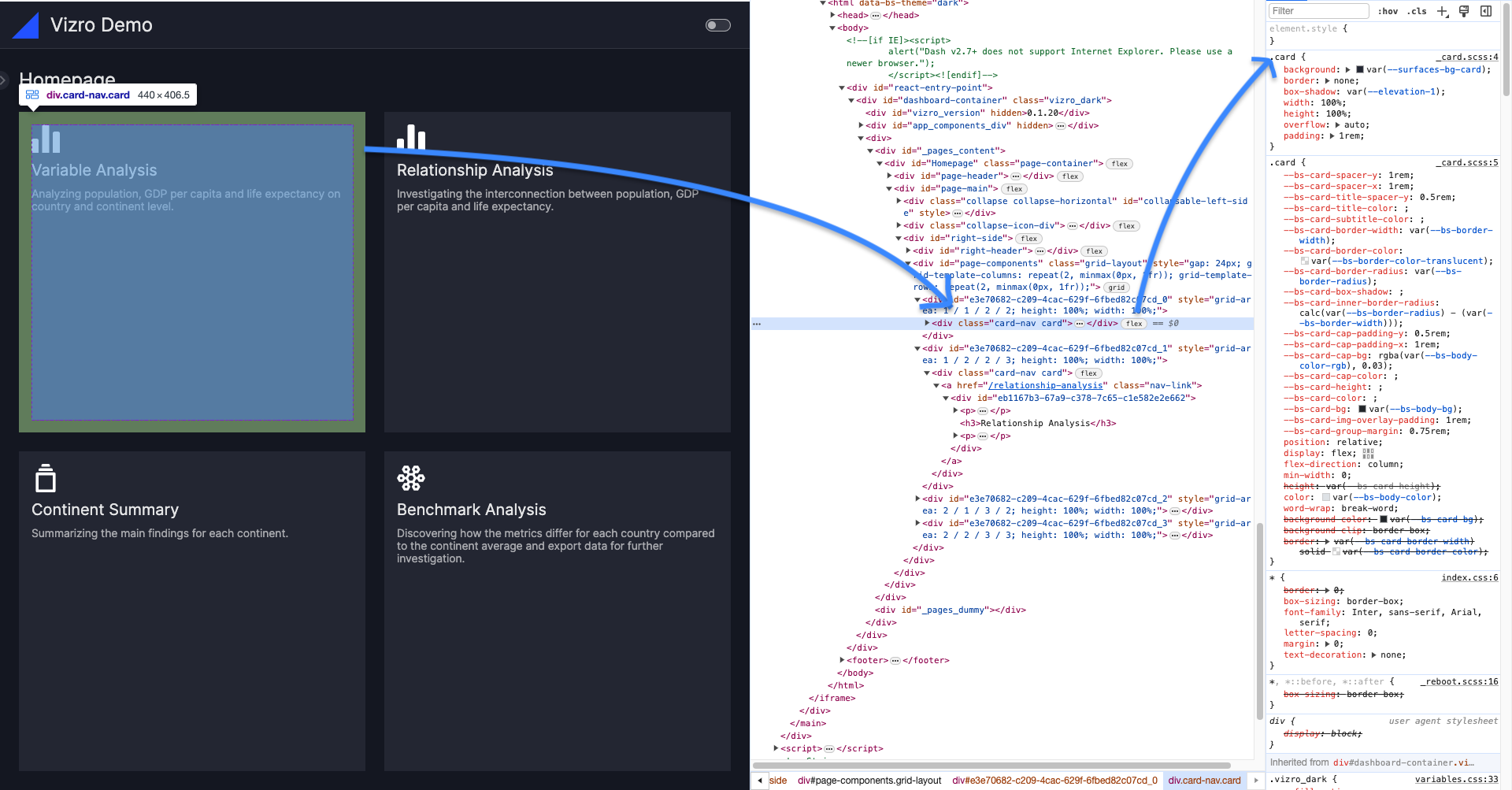Expand the background property in .card rule

[x=1348, y=70]
